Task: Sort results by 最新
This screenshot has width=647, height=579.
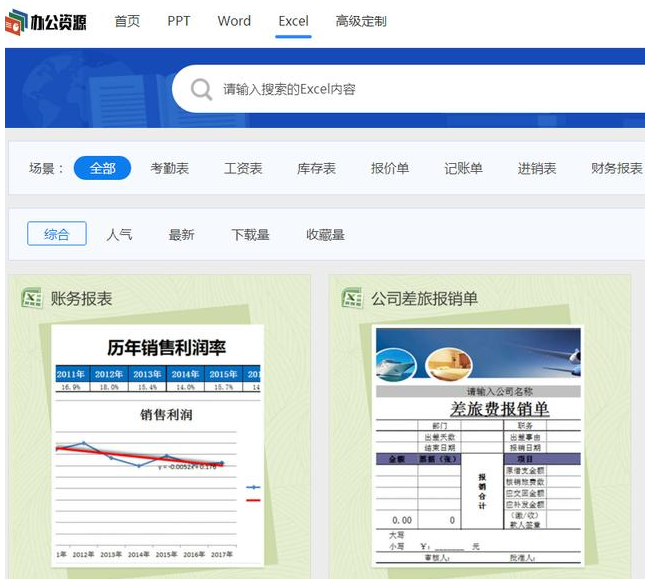Action: point(182,234)
